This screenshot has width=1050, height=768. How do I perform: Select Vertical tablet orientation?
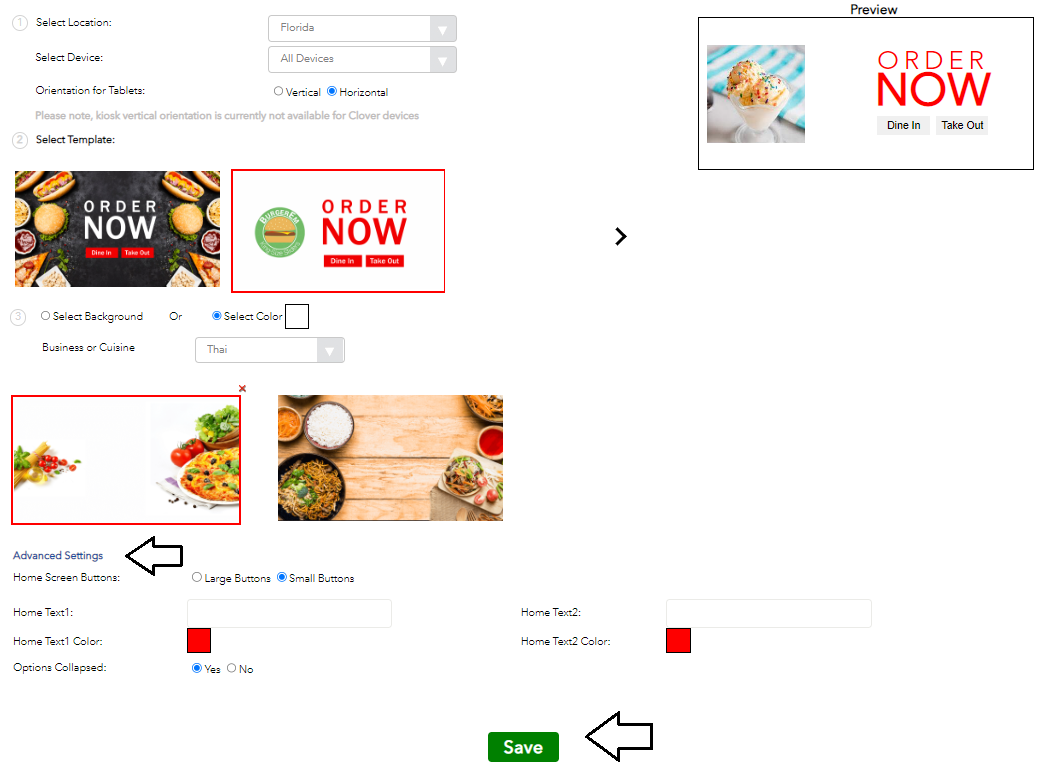tap(278, 91)
